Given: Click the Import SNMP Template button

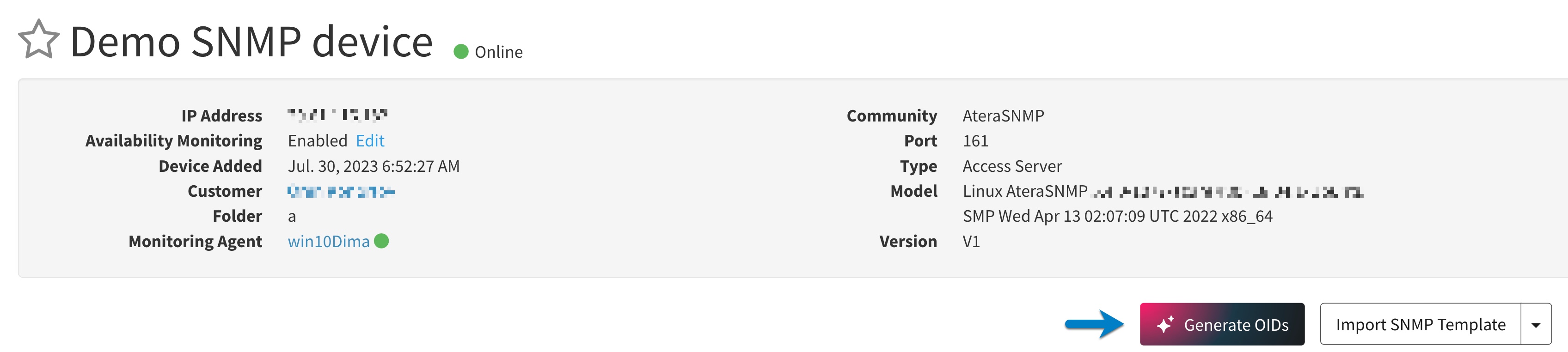Looking at the screenshot, I should click(x=1420, y=325).
